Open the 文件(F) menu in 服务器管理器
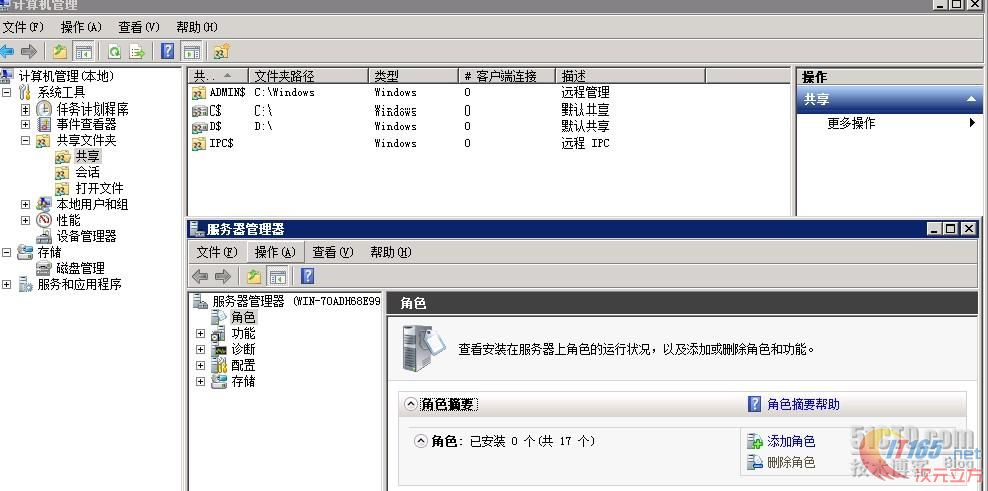988x491 pixels. point(217,252)
